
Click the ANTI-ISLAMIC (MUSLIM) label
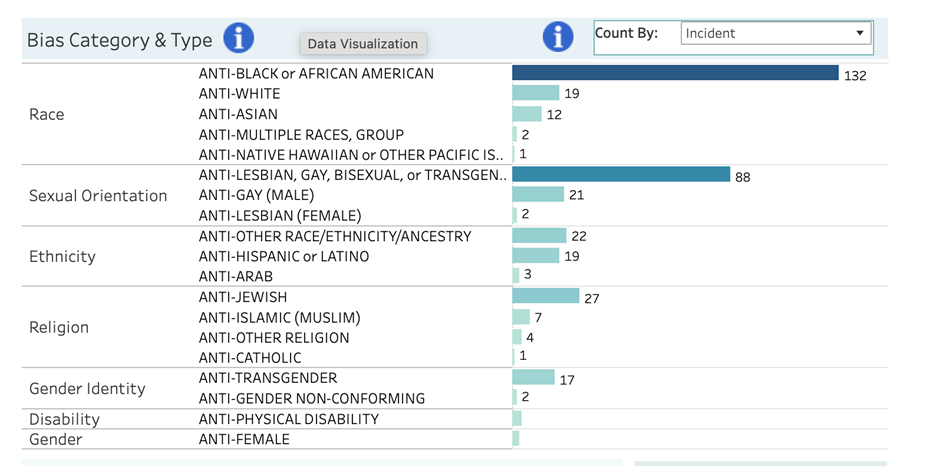(x=279, y=318)
